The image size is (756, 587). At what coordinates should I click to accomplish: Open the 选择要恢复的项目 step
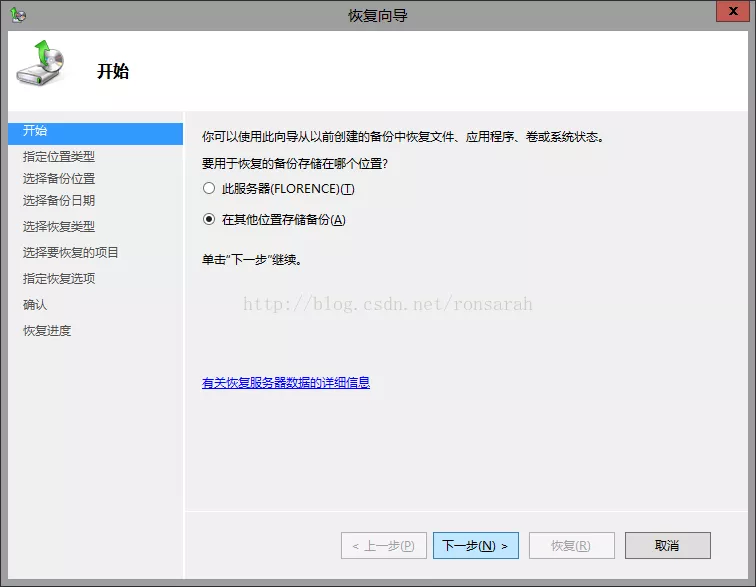[x=71, y=253]
